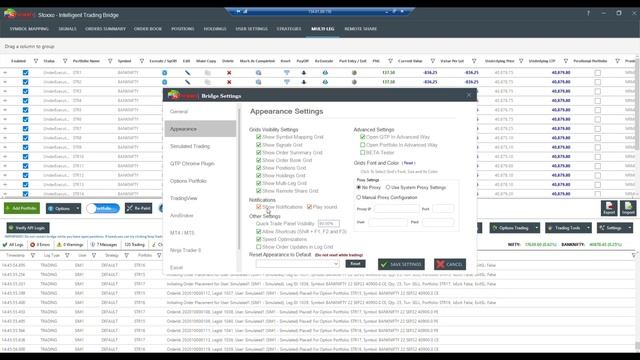This screenshot has width=640, height=360.
Task: Open filter on Timestamp log column header
Action: 33,256
